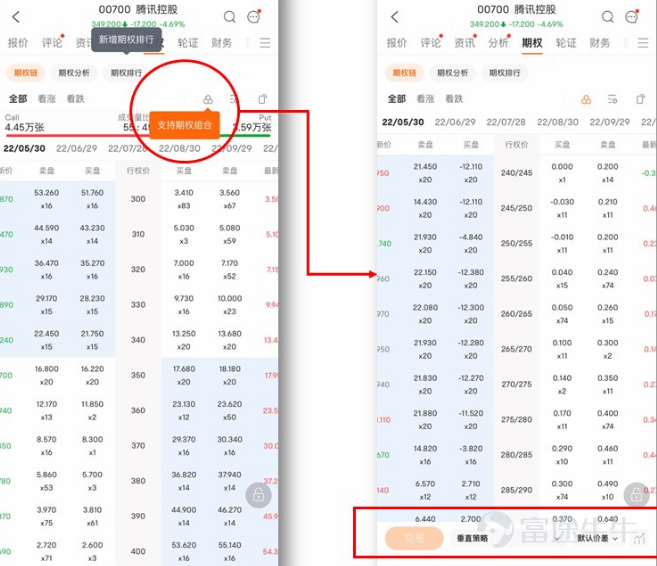Open messages bubble icon on left screen
657x566 pixels.
(x=254, y=17)
